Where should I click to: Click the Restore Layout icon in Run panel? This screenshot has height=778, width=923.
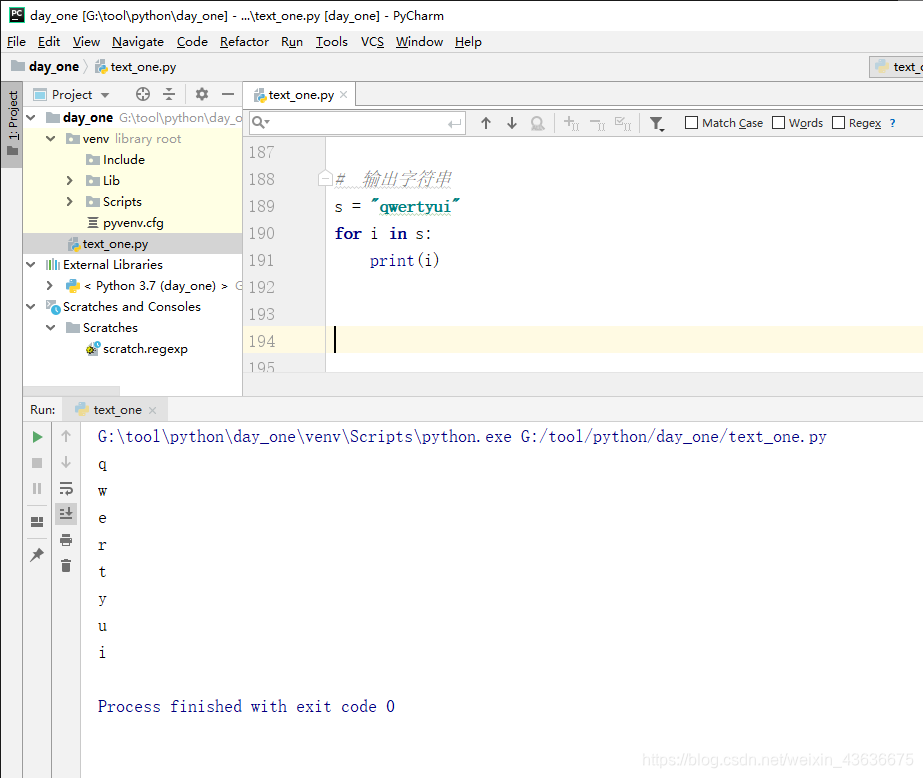tap(37, 521)
